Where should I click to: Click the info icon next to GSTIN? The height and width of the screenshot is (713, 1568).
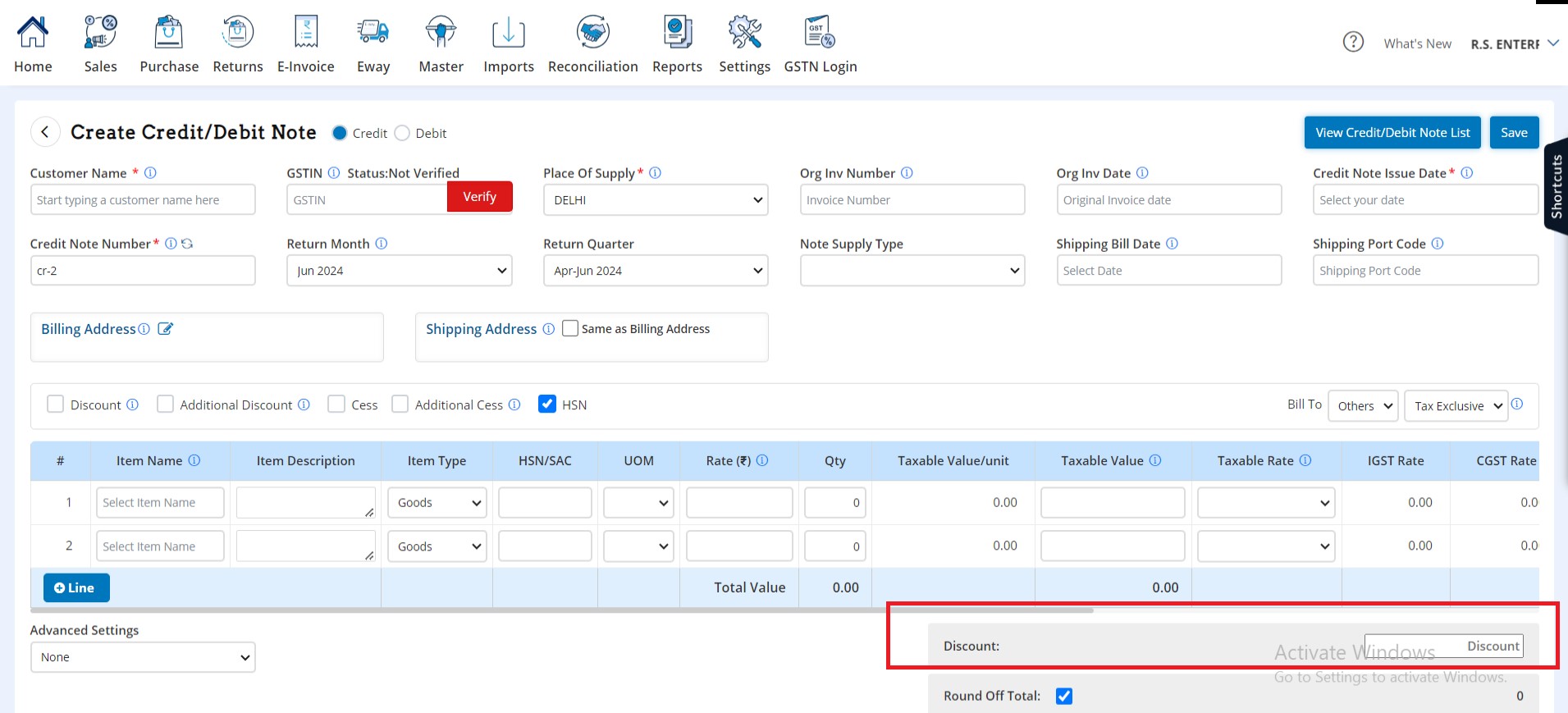coord(334,173)
